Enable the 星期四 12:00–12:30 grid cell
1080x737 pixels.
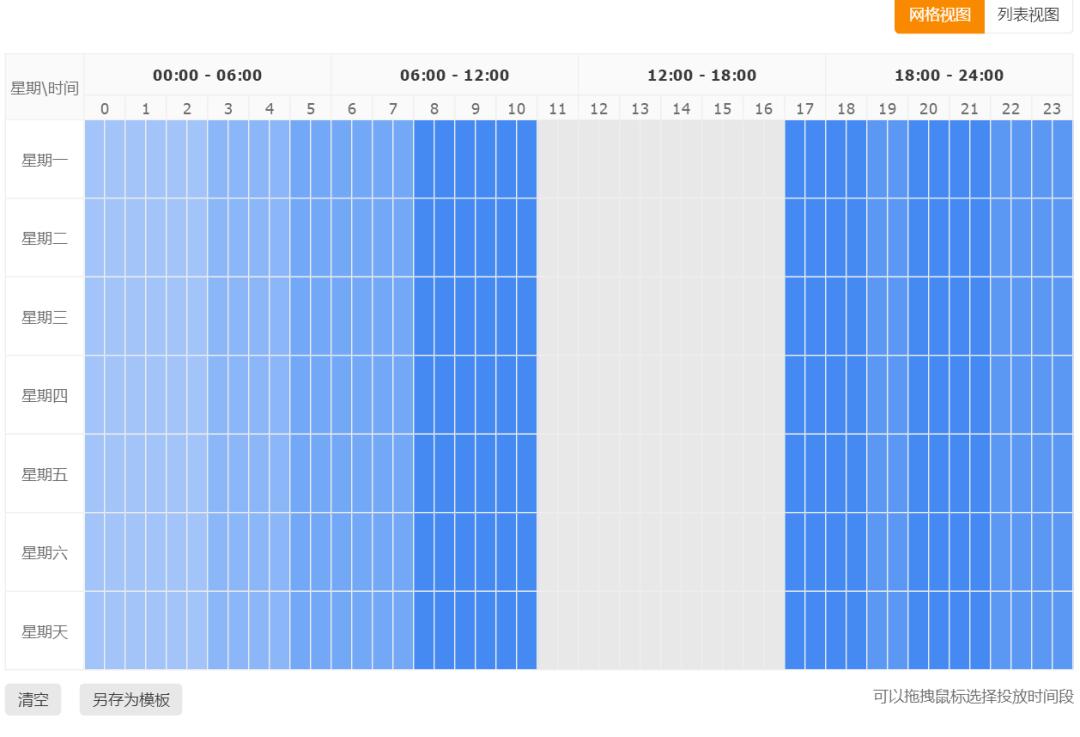(589, 395)
